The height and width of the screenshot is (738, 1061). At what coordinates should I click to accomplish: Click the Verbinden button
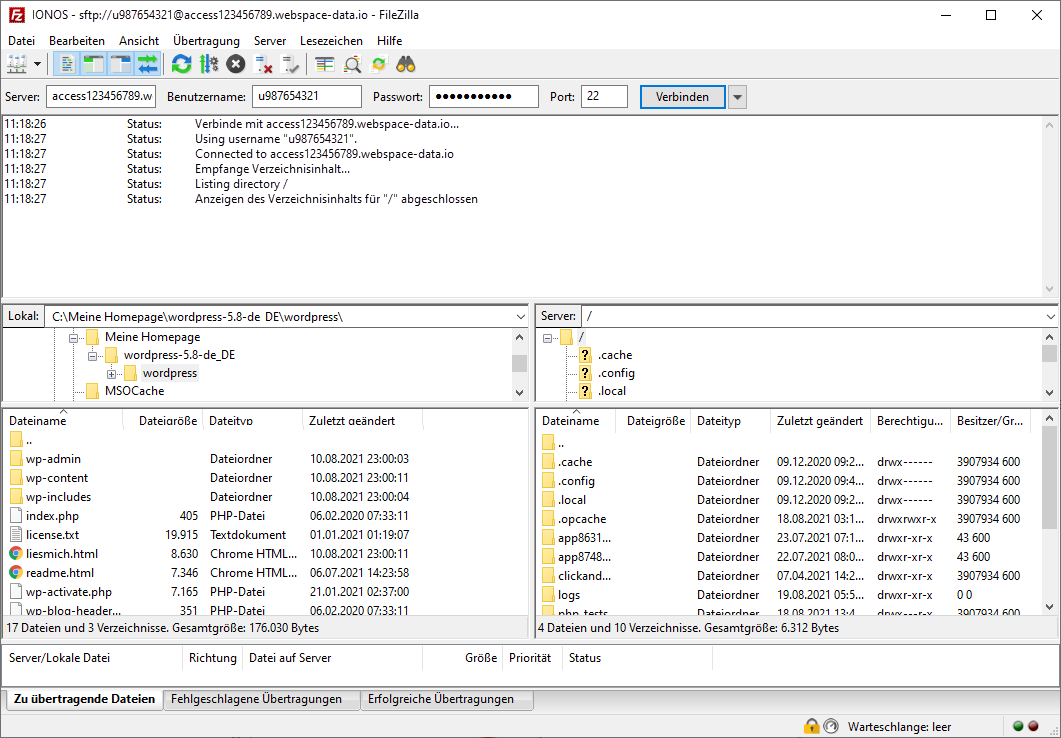tap(683, 97)
